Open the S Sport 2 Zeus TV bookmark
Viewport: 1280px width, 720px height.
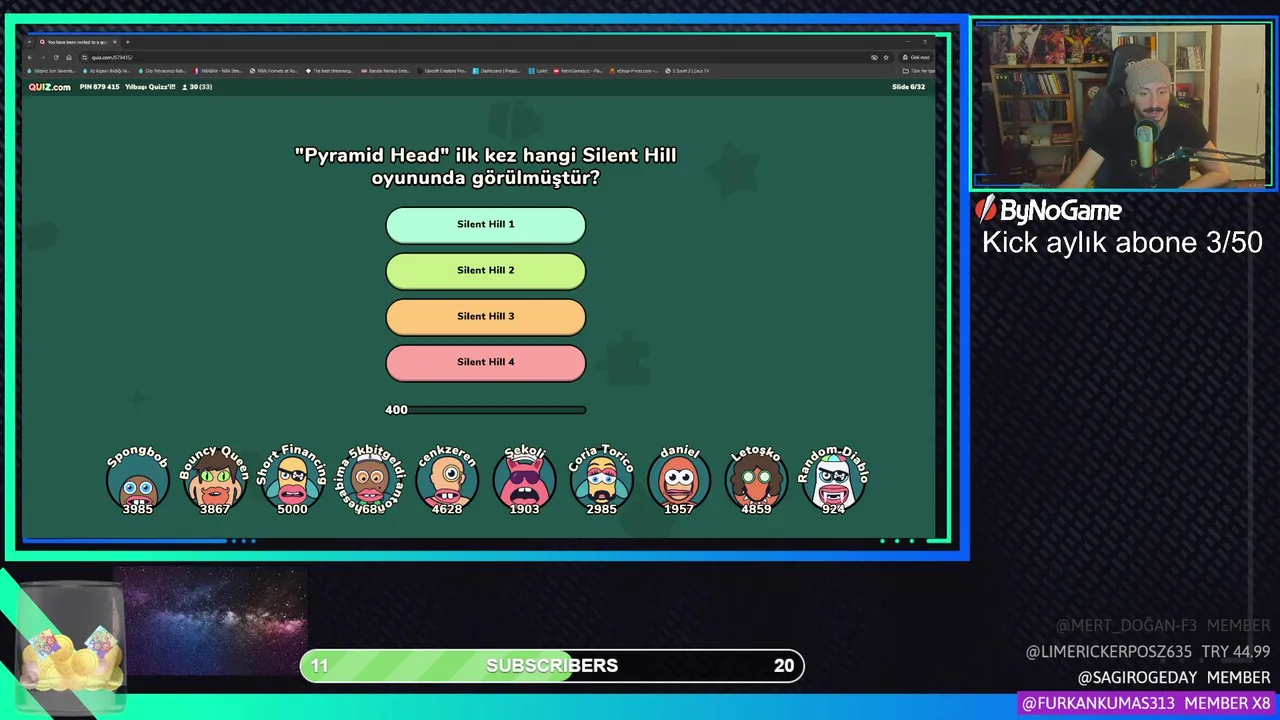[x=688, y=71]
